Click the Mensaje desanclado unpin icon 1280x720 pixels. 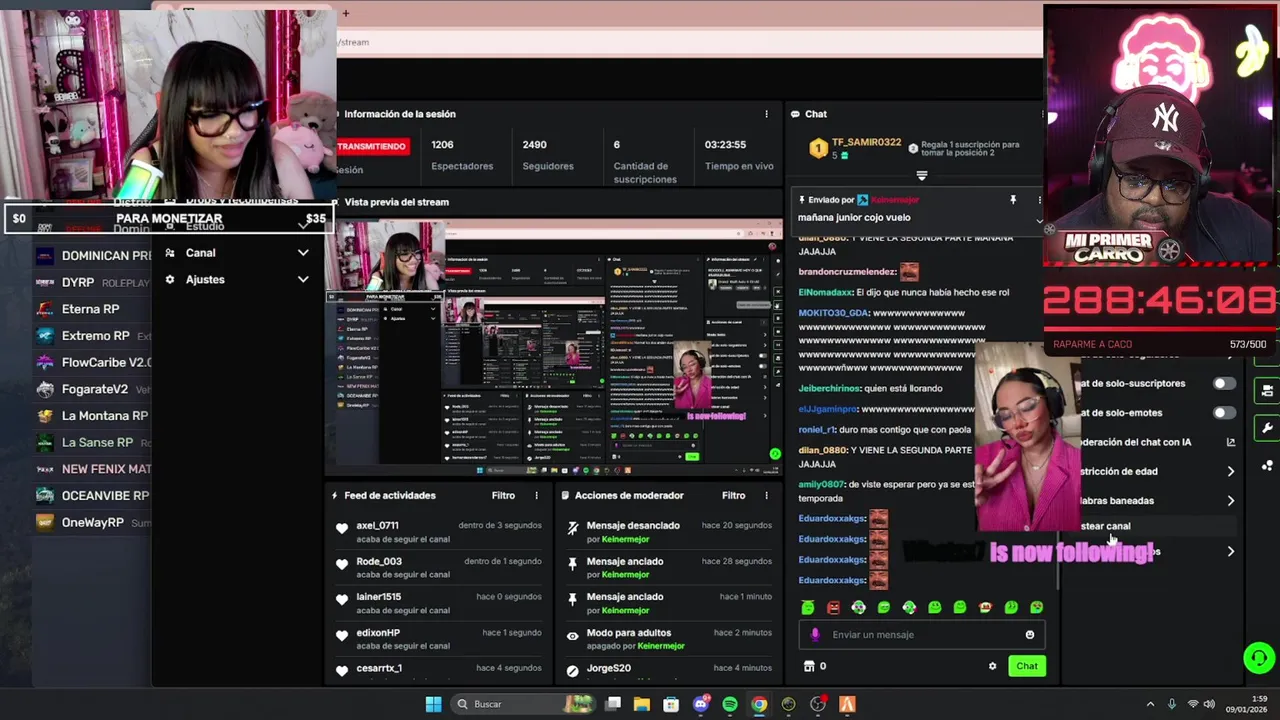click(x=572, y=528)
